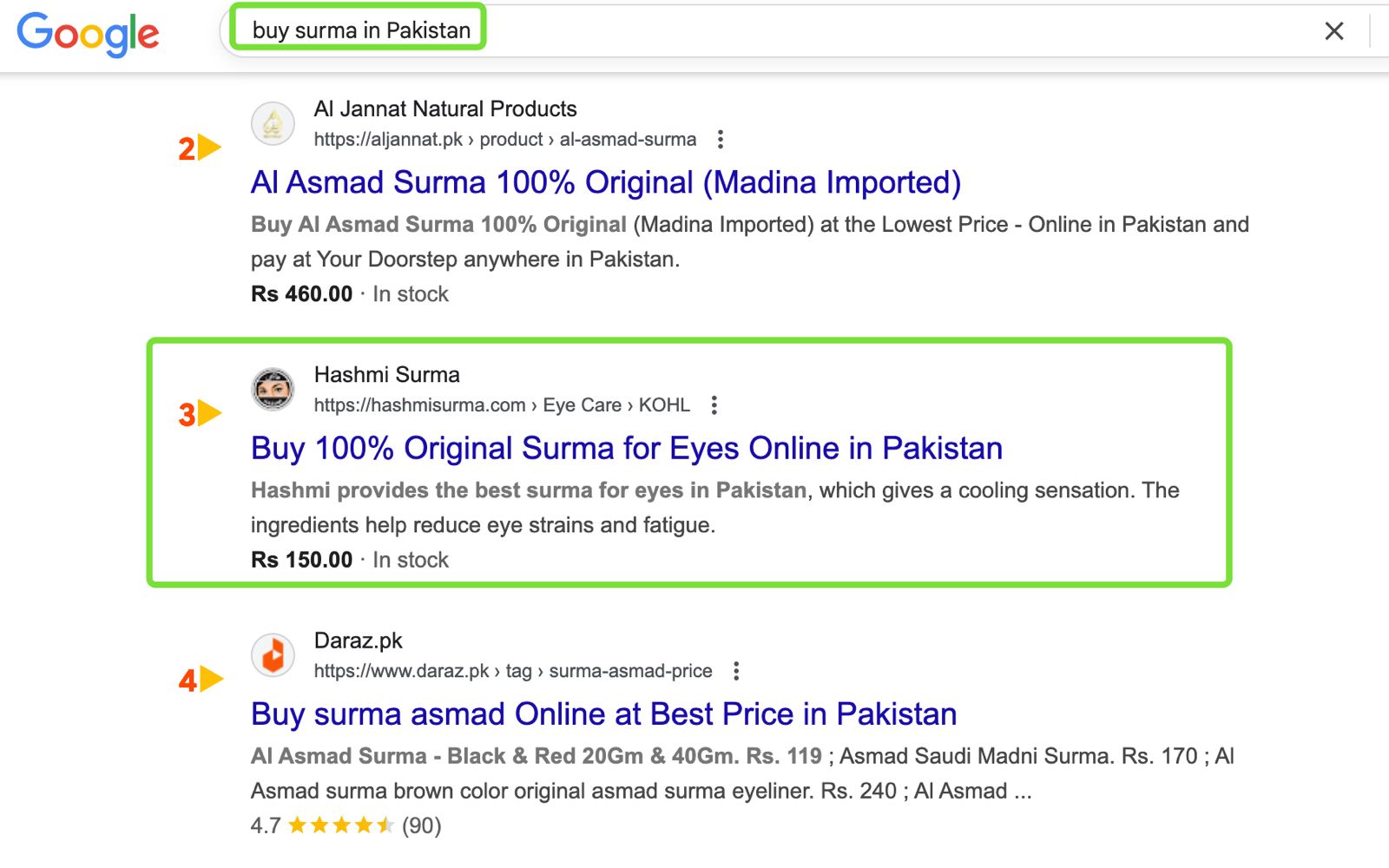The image size is (1389, 868).
Task: Click the '(90)' review count
Action: coord(422,825)
